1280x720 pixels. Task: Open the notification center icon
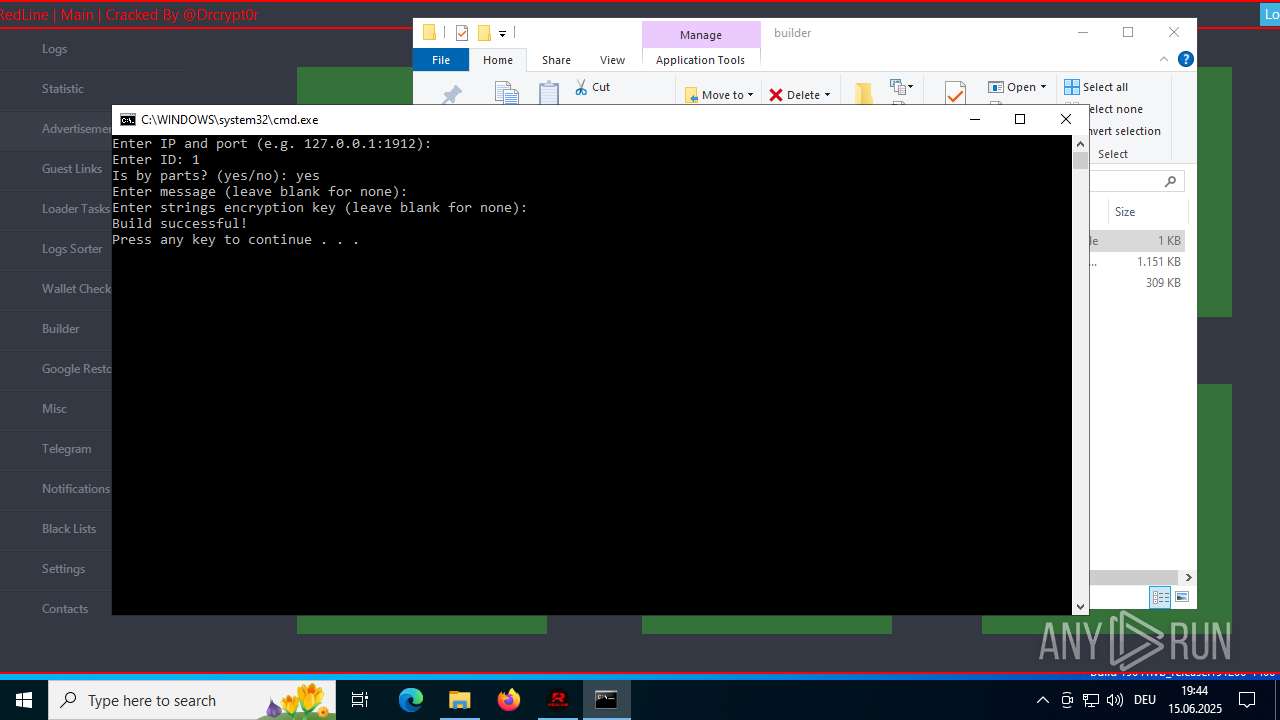1247,700
